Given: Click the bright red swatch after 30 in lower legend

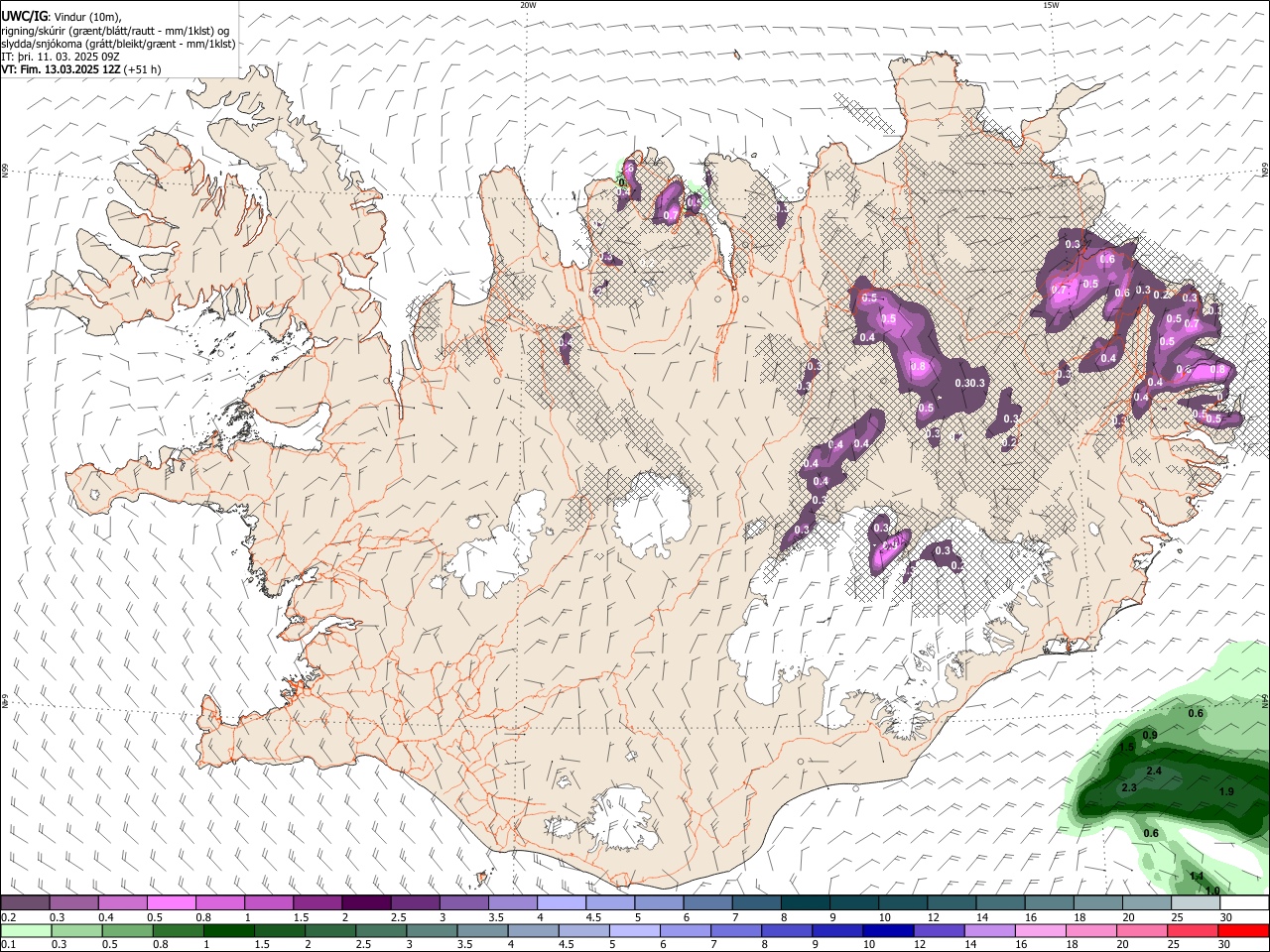Looking at the screenshot, I should coord(1242,931).
